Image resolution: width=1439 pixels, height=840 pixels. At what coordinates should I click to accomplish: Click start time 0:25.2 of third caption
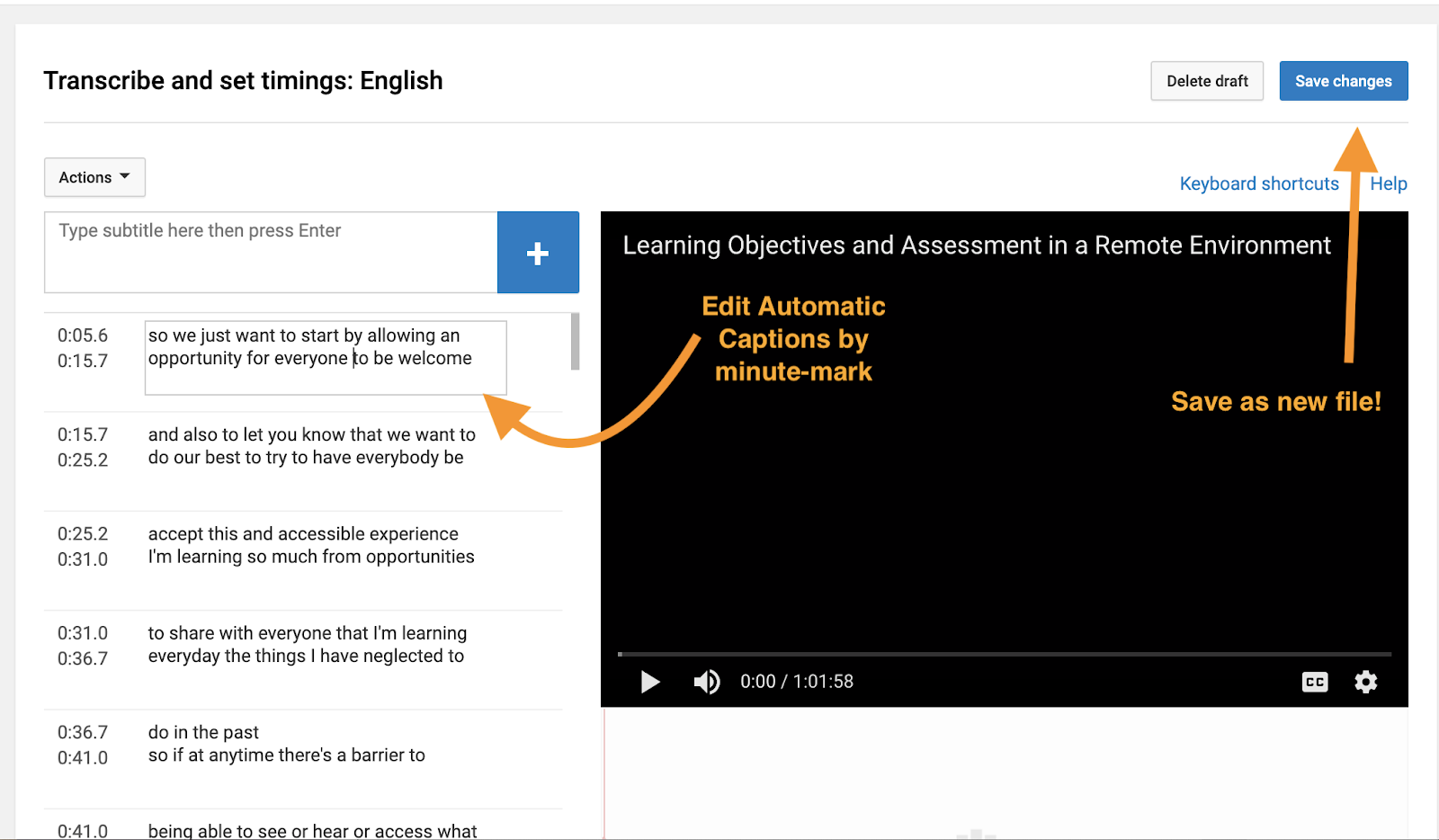tap(83, 533)
